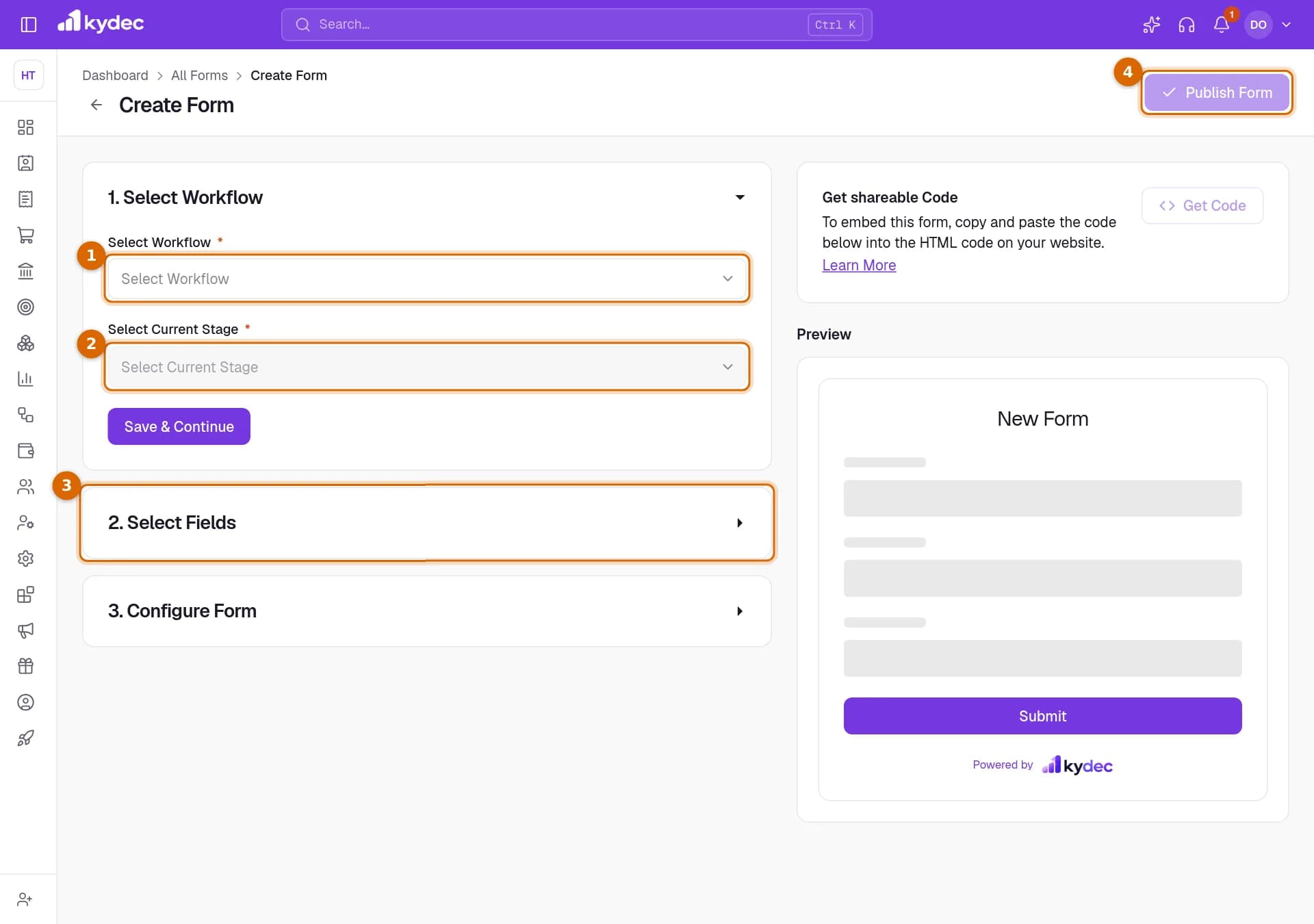Click the Get Code button

tap(1202, 205)
